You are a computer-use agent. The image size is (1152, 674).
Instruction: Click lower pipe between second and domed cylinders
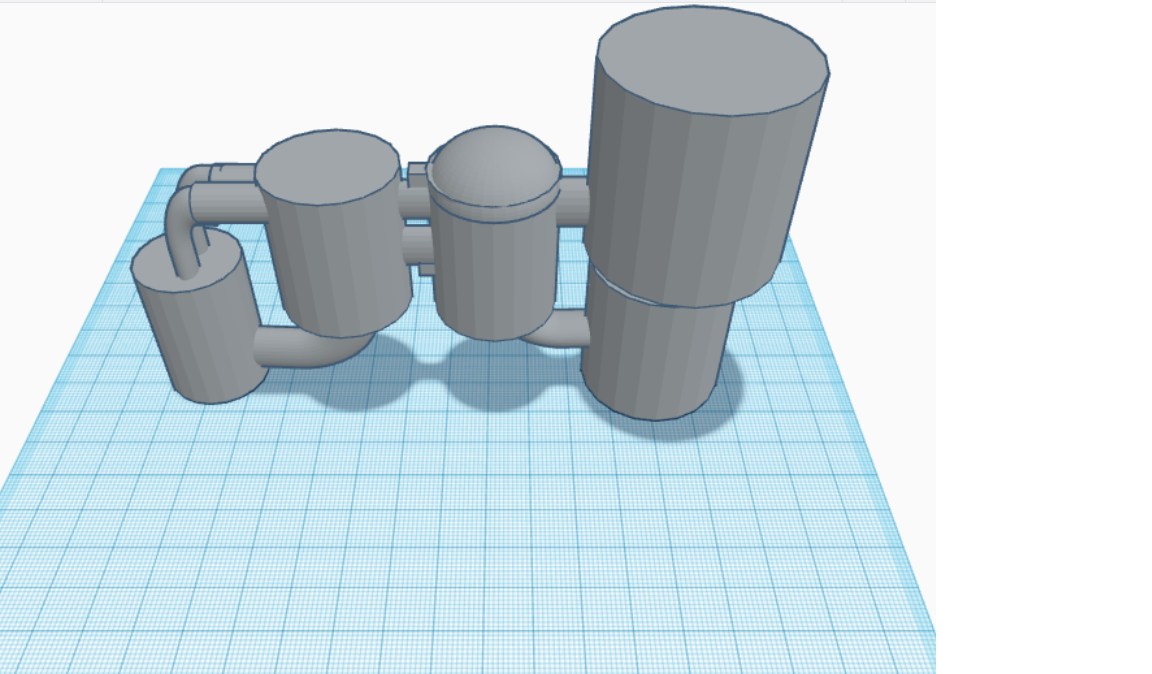point(419,244)
